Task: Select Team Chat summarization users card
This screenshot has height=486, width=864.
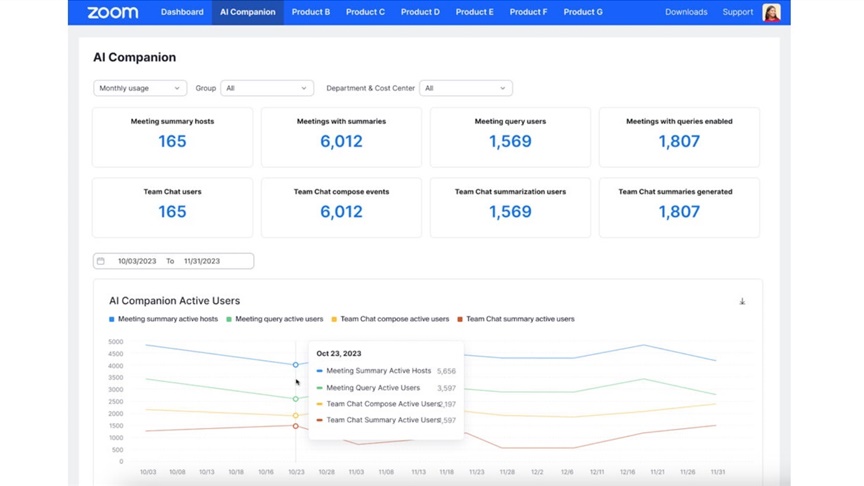Action: point(510,208)
